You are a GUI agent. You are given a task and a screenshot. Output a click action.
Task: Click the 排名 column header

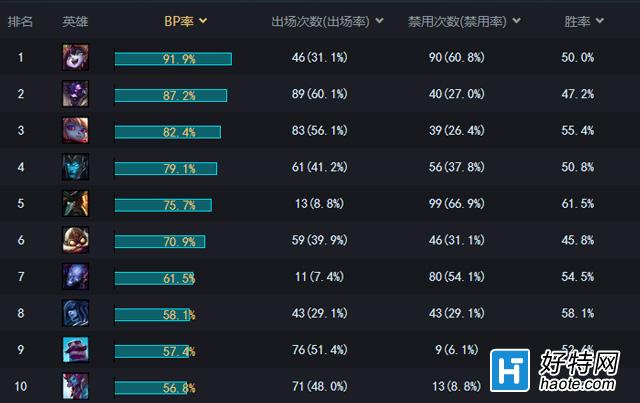coord(20,21)
